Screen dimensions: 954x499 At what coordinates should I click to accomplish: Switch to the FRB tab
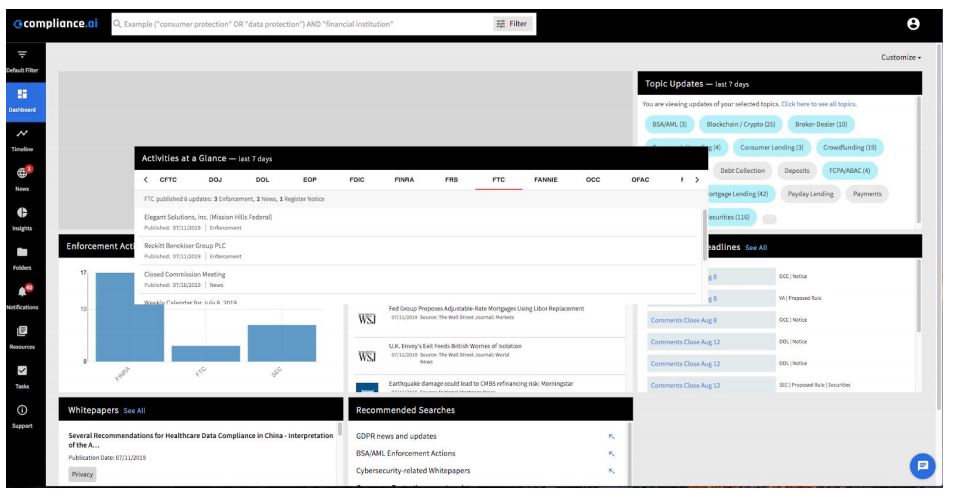click(x=451, y=180)
